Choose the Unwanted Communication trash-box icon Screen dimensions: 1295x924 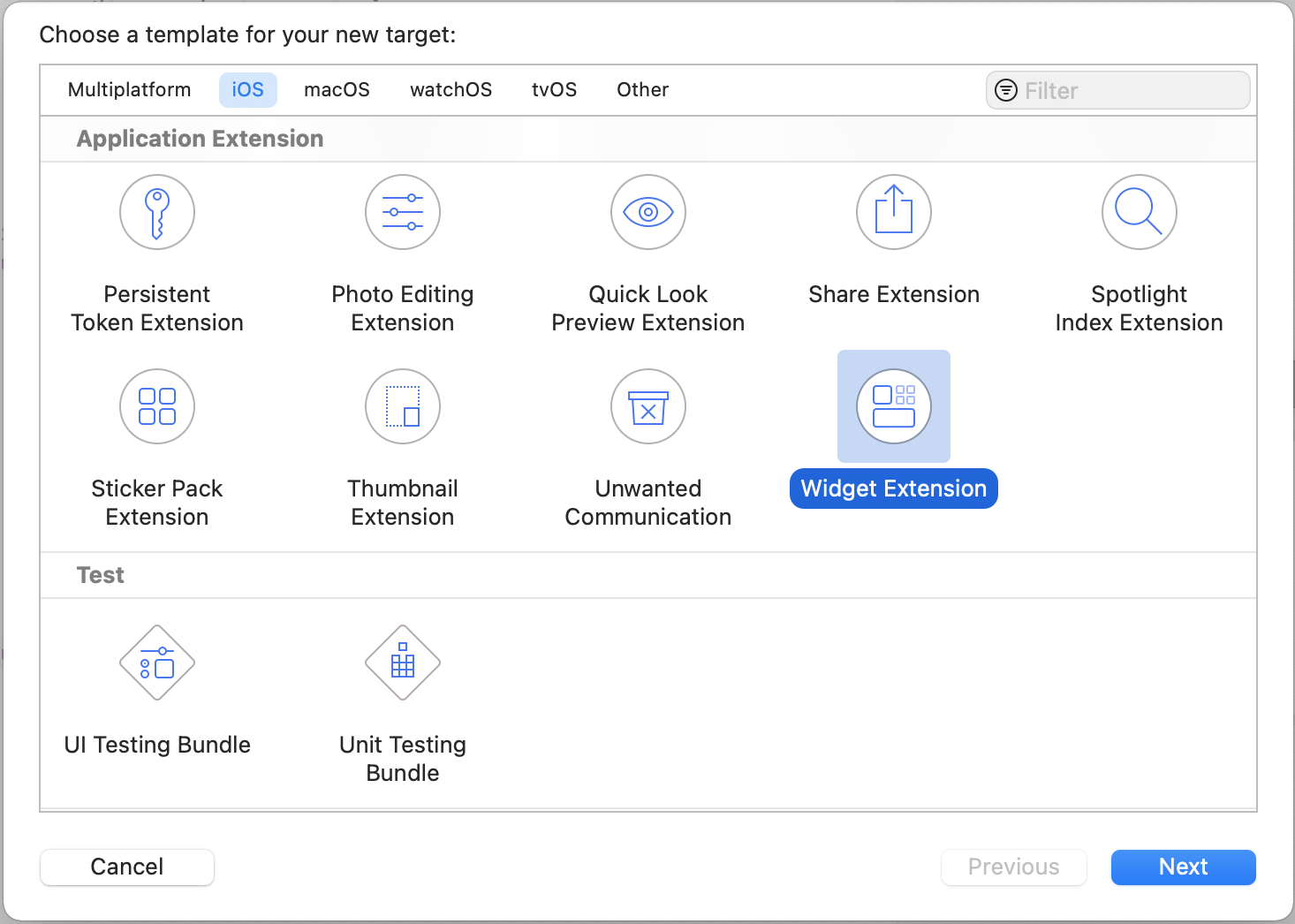click(648, 406)
